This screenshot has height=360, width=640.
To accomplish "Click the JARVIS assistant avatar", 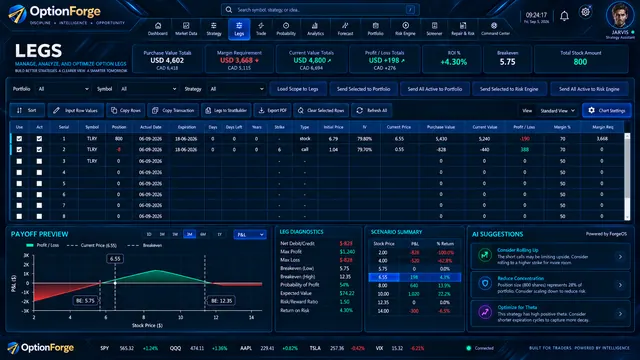I will click(620, 16).
